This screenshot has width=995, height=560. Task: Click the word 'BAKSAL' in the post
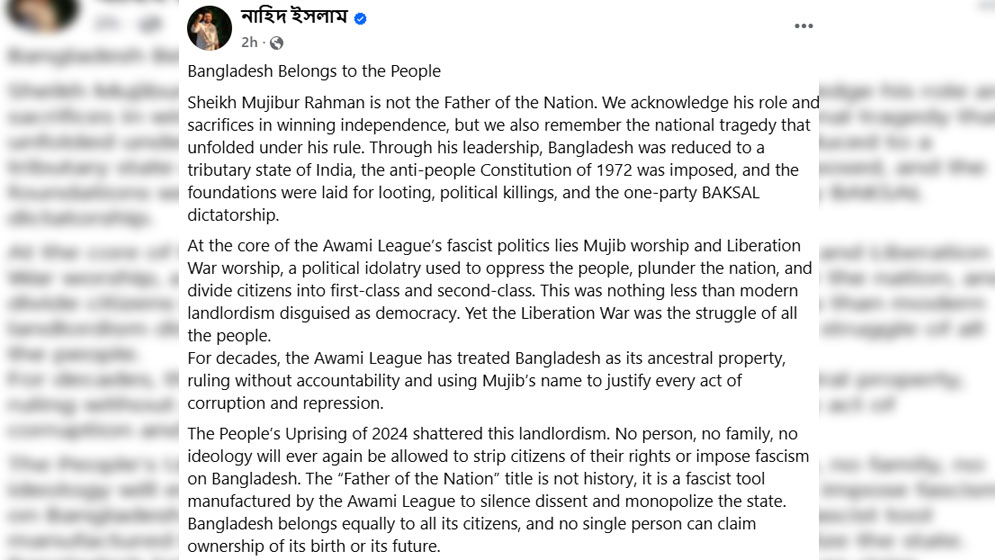tap(730, 192)
